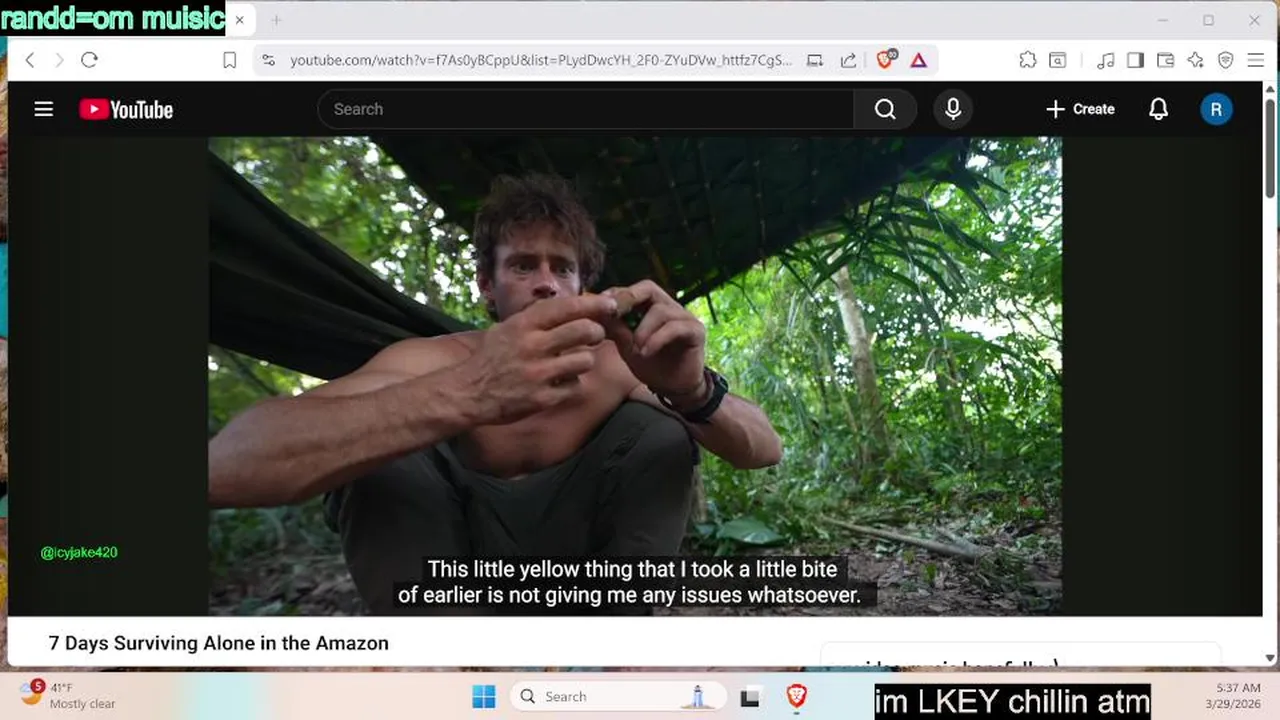Image resolution: width=1280 pixels, height=720 pixels.
Task: Reload the current YouTube page
Action: [89, 60]
